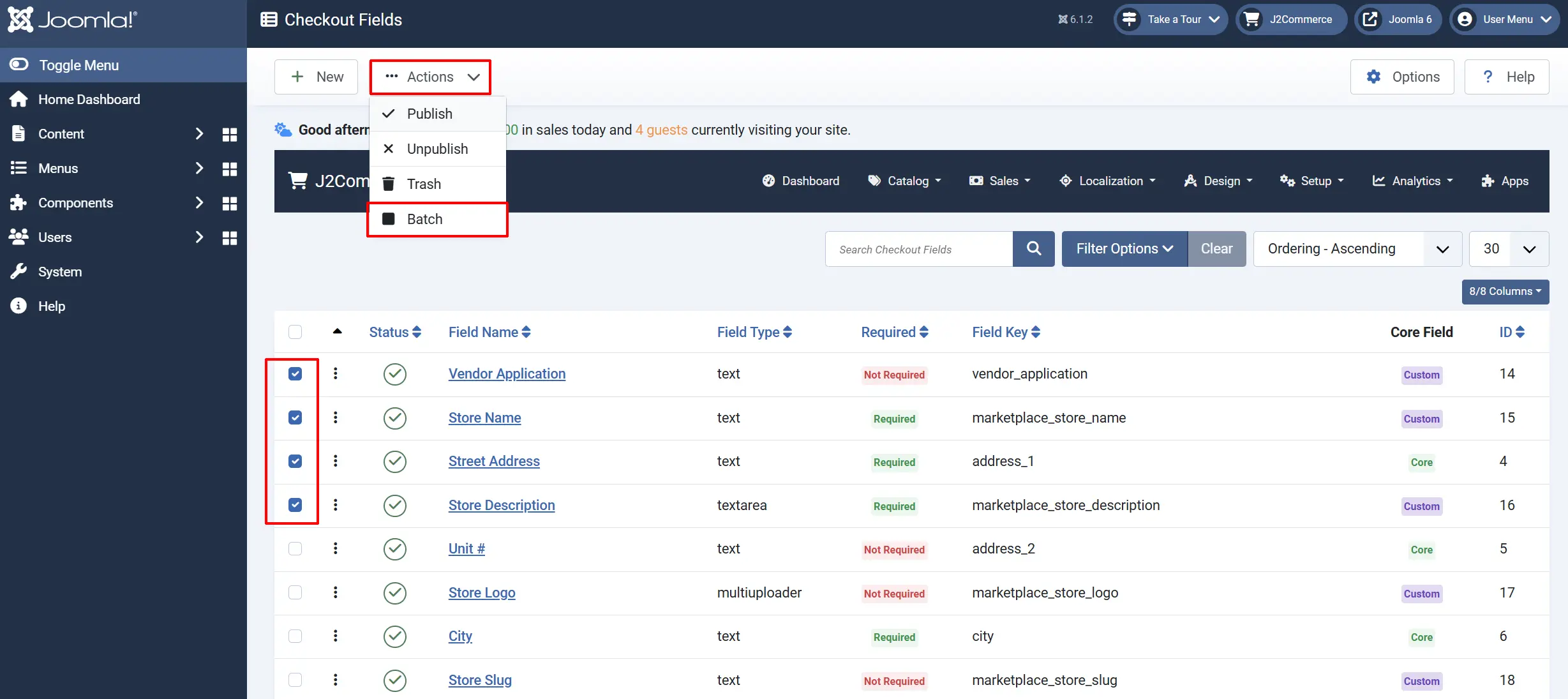
Task: Choose Publish from the Actions menu
Action: [438, 114]
